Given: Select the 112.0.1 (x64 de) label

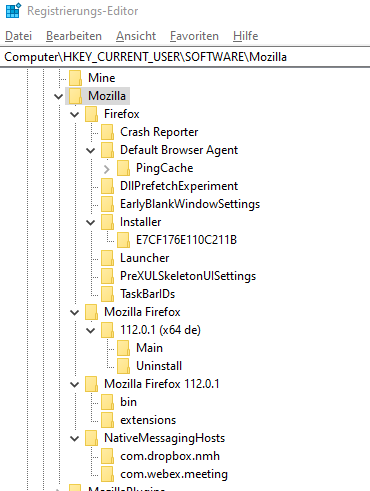Looking at the screenshot, I should (160, 330).
